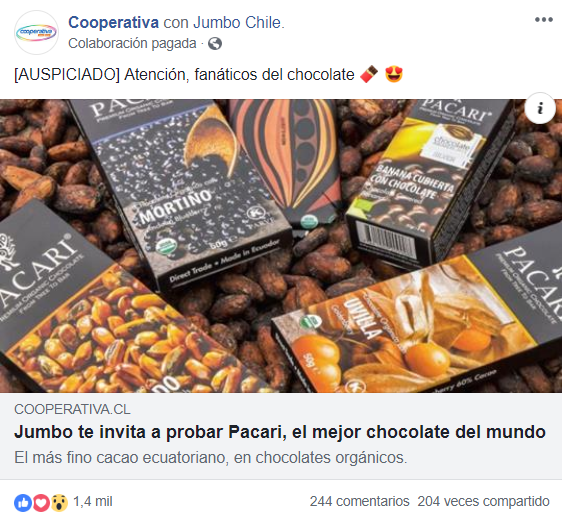Click the Cooperativa profile picture
Screen dimensions: 562x519
tap(36, 33)
